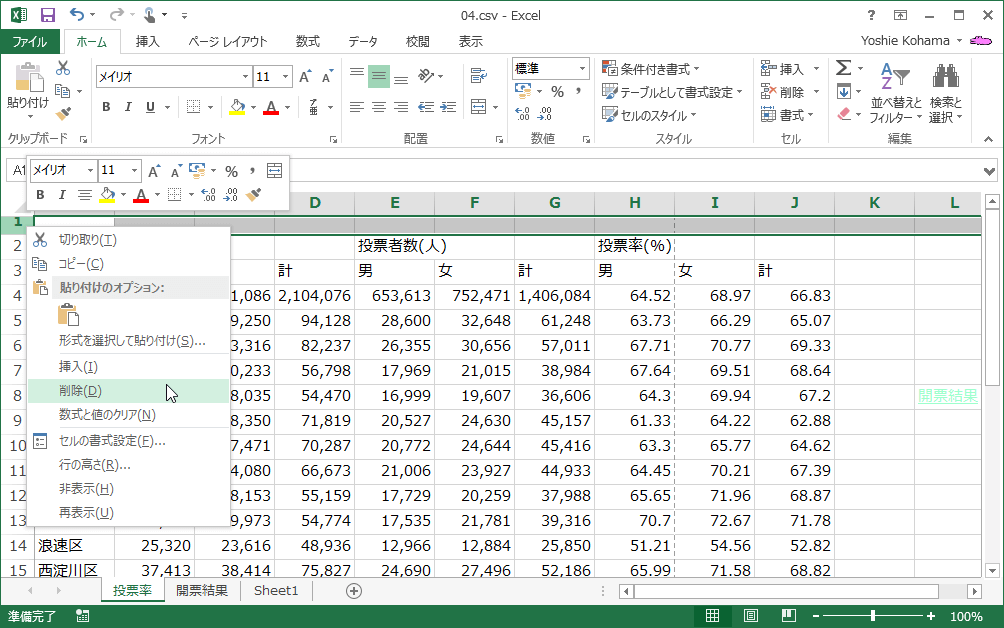The width and height of the screenshot is (1004, 628).
Task: Click the 開票結果 hyperlink in column L
Action: (x=948, y=396)
